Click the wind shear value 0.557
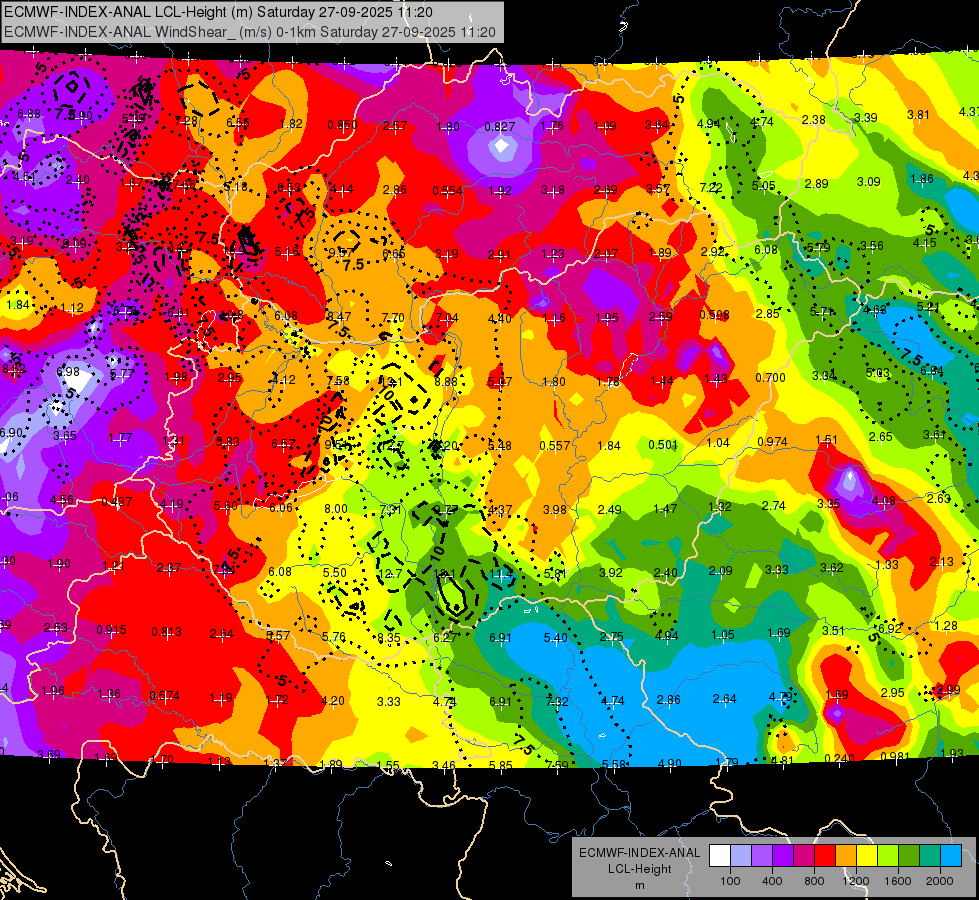This screenshot has height=900, width=979. [x=554, y=445]
